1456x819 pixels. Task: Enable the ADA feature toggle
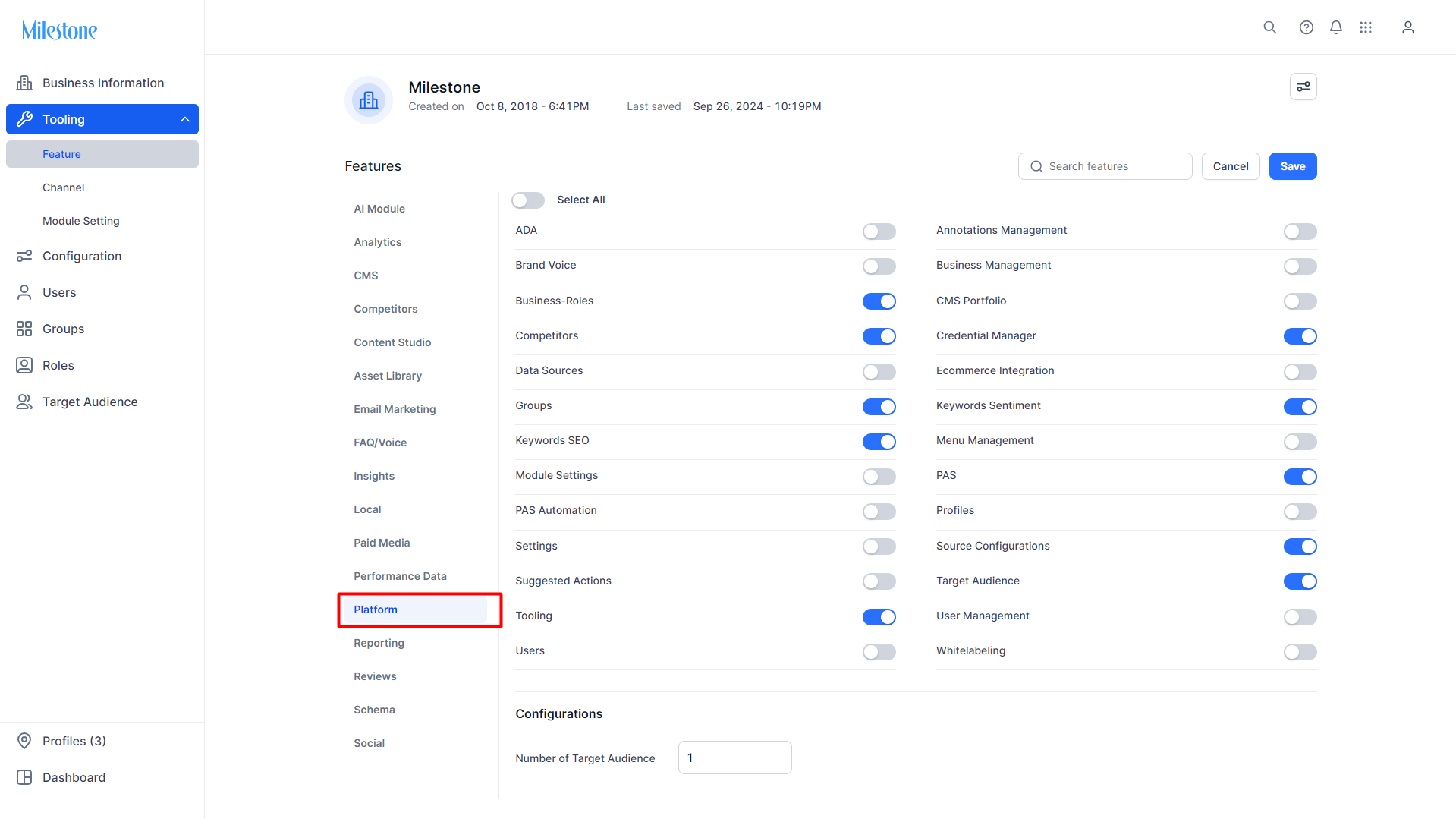879,232
